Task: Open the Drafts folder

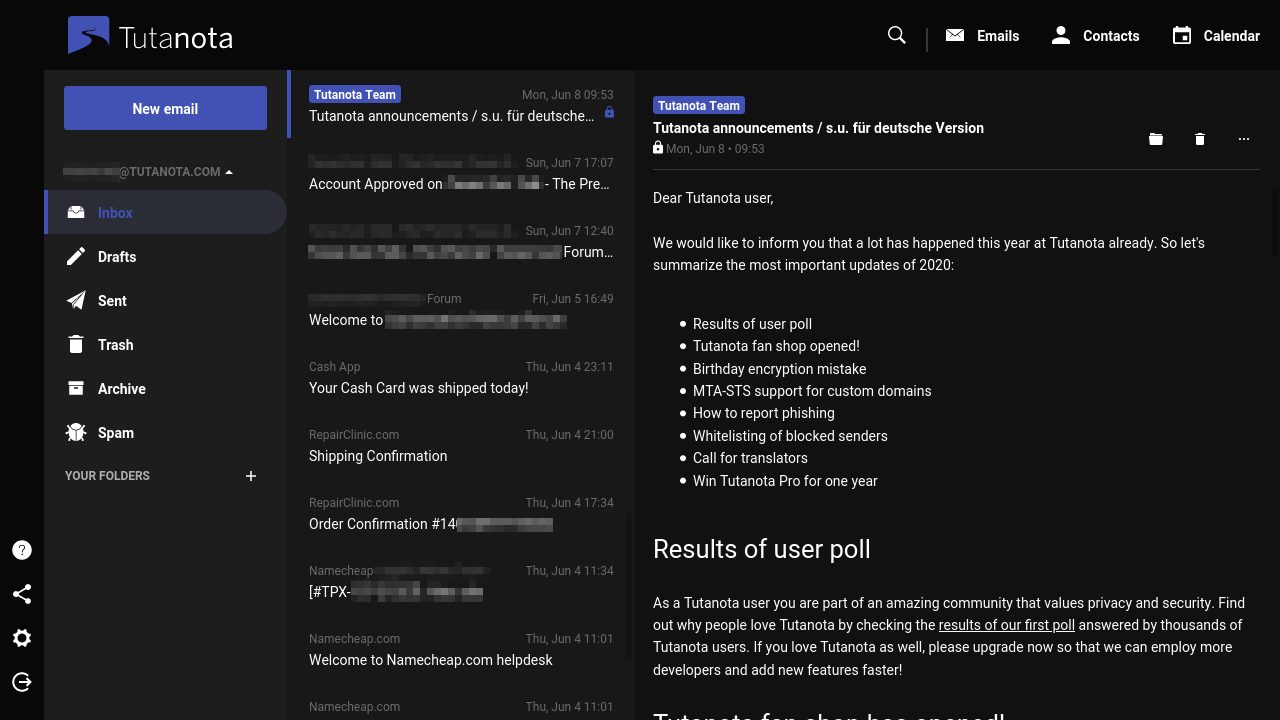Action: coord(117,257)
